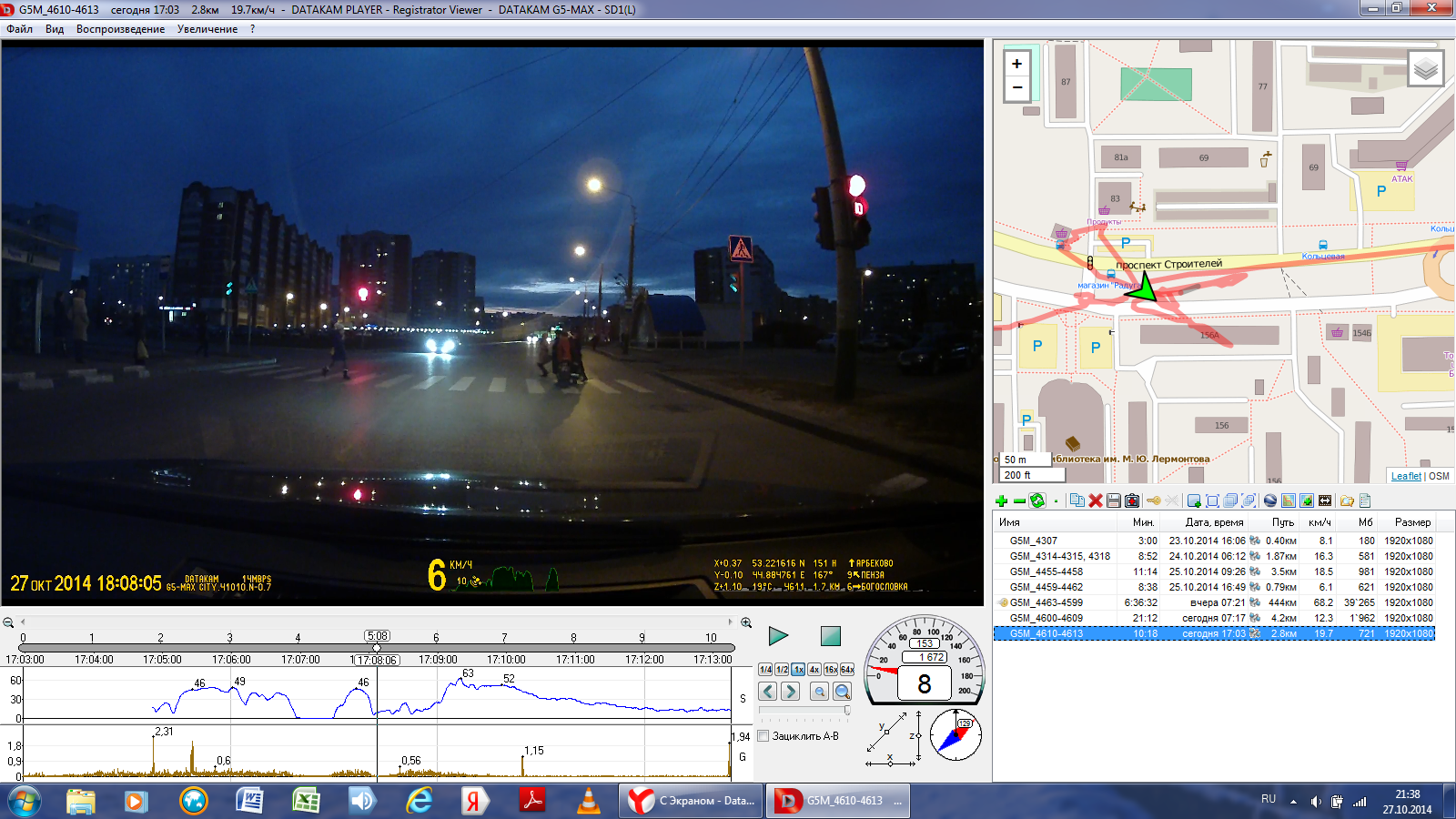
Task: Zoom in on the map
Action: (x=1017, y=64)
